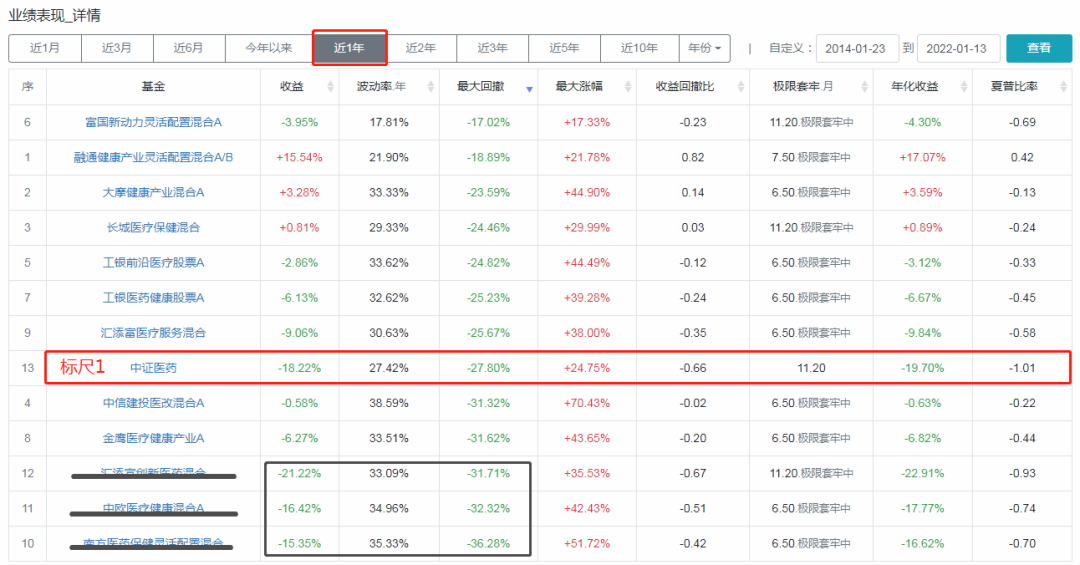Sort by 最大涨幅 column arrows
The image size is (1080, 565).
[x=628, y=87]
